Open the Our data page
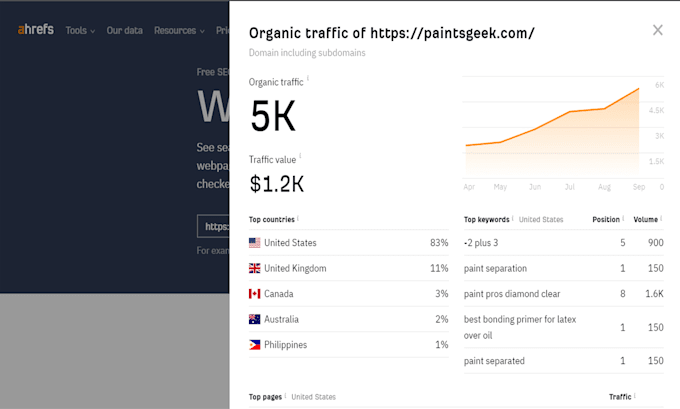Image resolution: width=680 pixels, height=409 pixels. (124, 30)
